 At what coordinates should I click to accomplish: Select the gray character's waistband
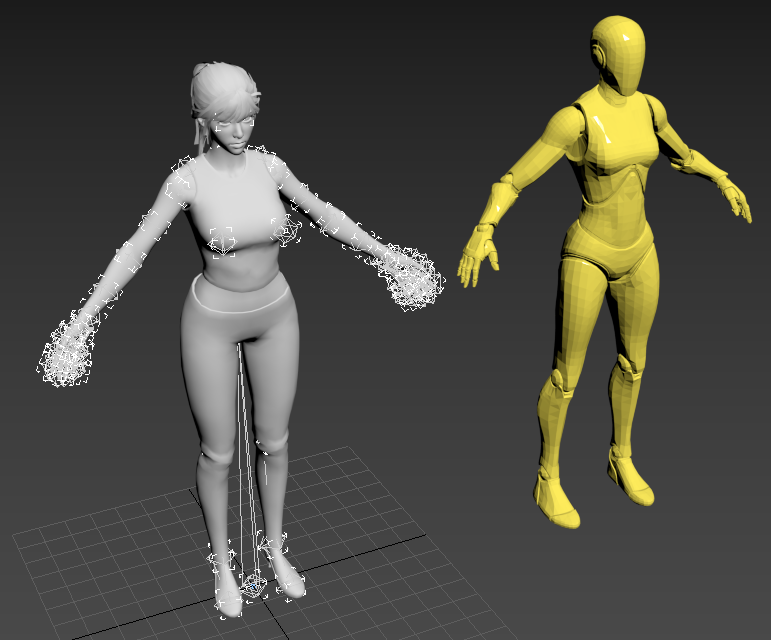(x=240, y=295)
